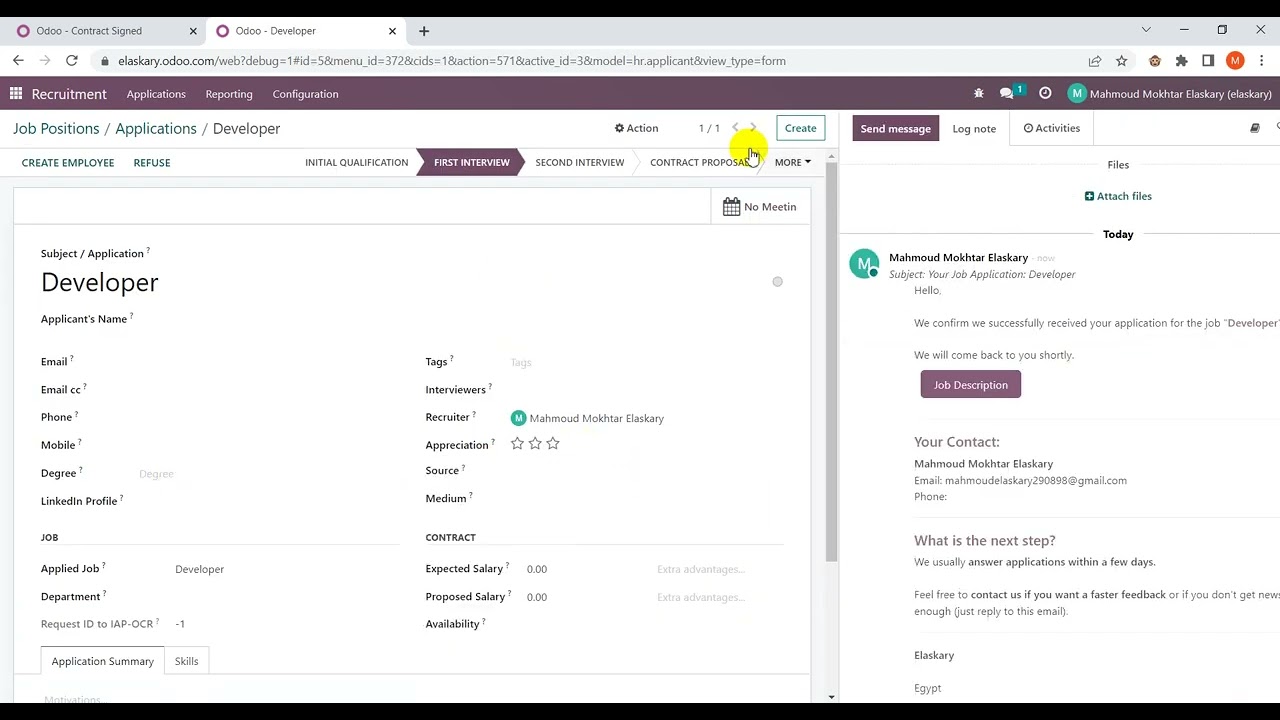Click CREATE EMPLOYEE button
Image resolution: width=1280 pixels, height=720 pixels.
[68, 162]
